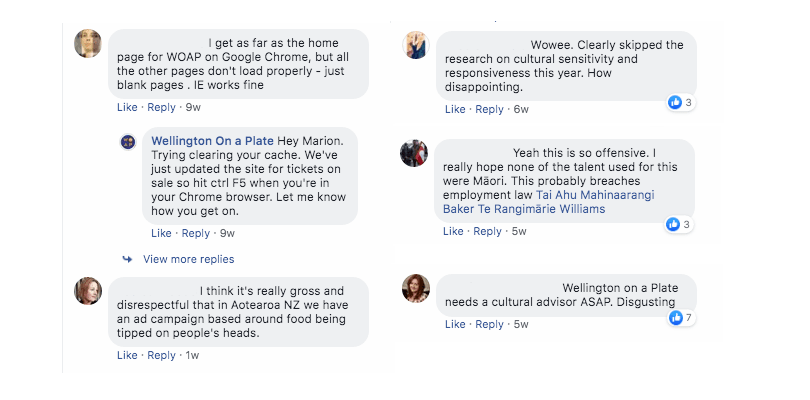This screenshot has height=400, width=810.
Task: Click the 6w timestamp on the Wowee comment
Action: point(520,109)
